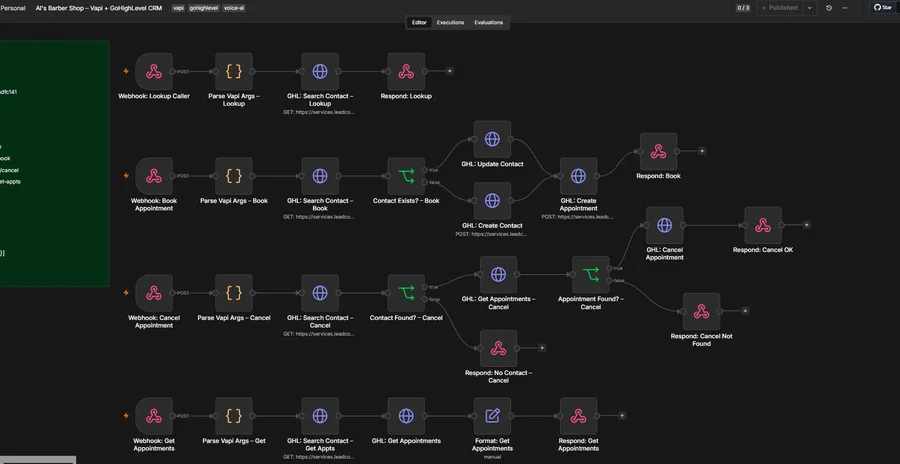Switch to the Editor tab
The height and width of the screenshot is (464, 900).
pos(419,22)
